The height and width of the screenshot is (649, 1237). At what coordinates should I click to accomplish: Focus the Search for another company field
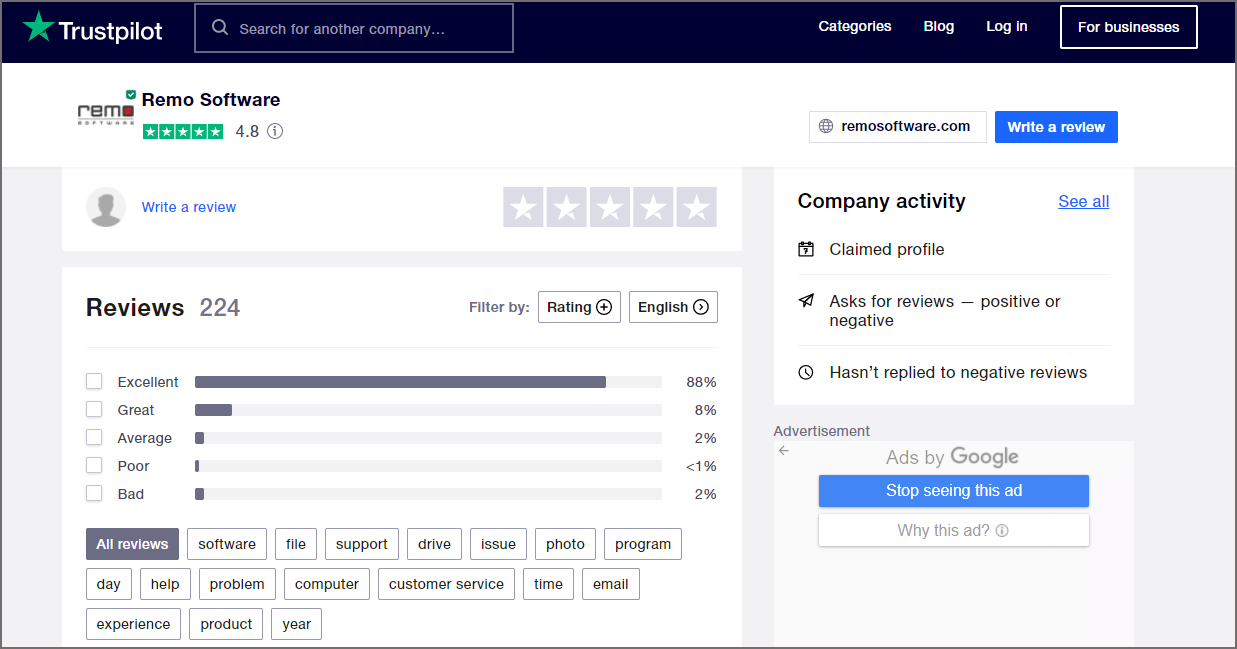click(354, 28)
